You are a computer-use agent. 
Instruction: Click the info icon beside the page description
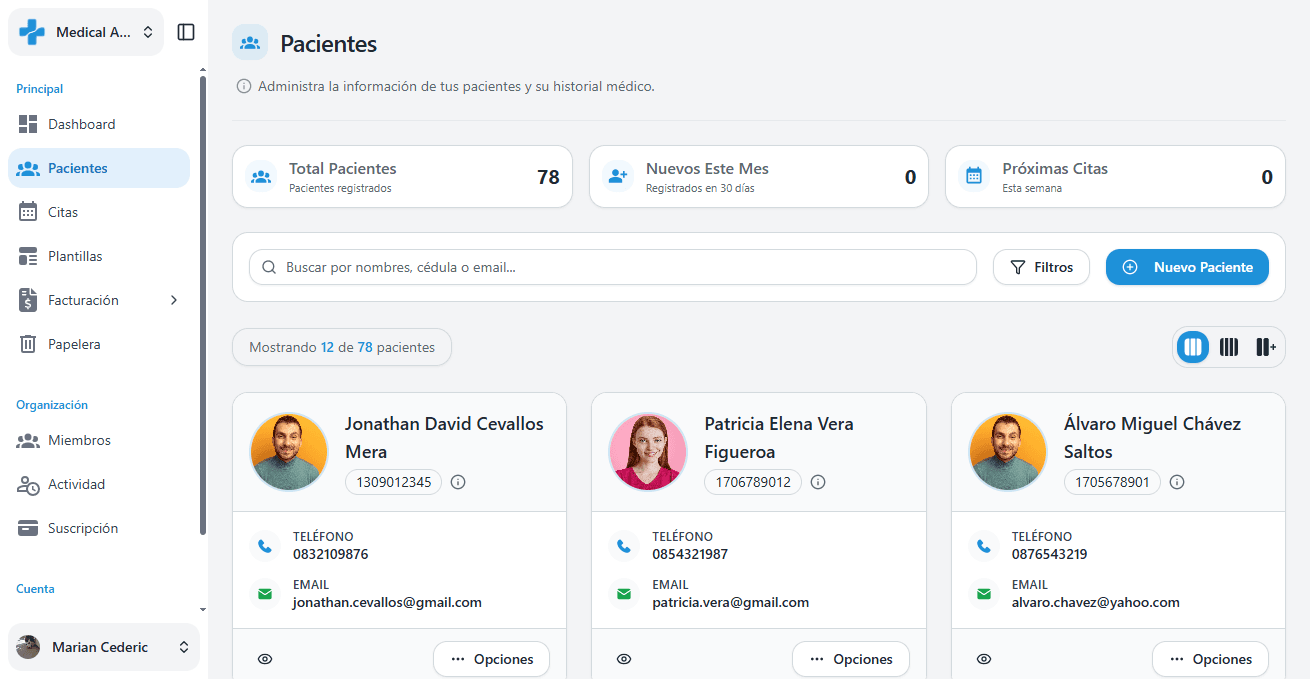[244, 87]
